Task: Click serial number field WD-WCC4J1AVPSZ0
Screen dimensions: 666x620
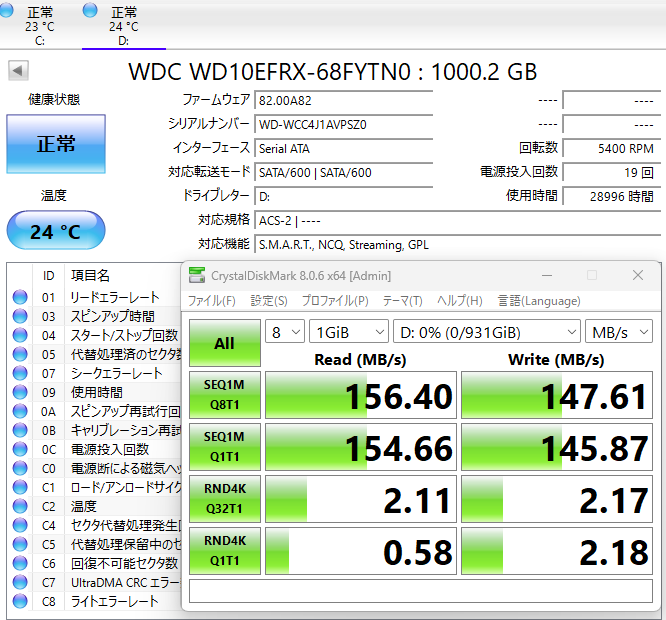Action: point(344,124)
